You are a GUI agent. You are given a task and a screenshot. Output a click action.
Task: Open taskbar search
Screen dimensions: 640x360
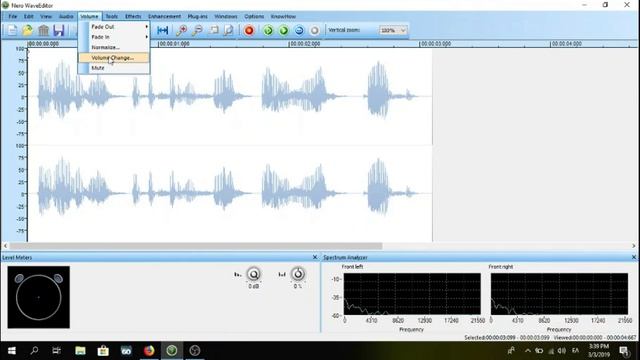(x=34, y=351)
